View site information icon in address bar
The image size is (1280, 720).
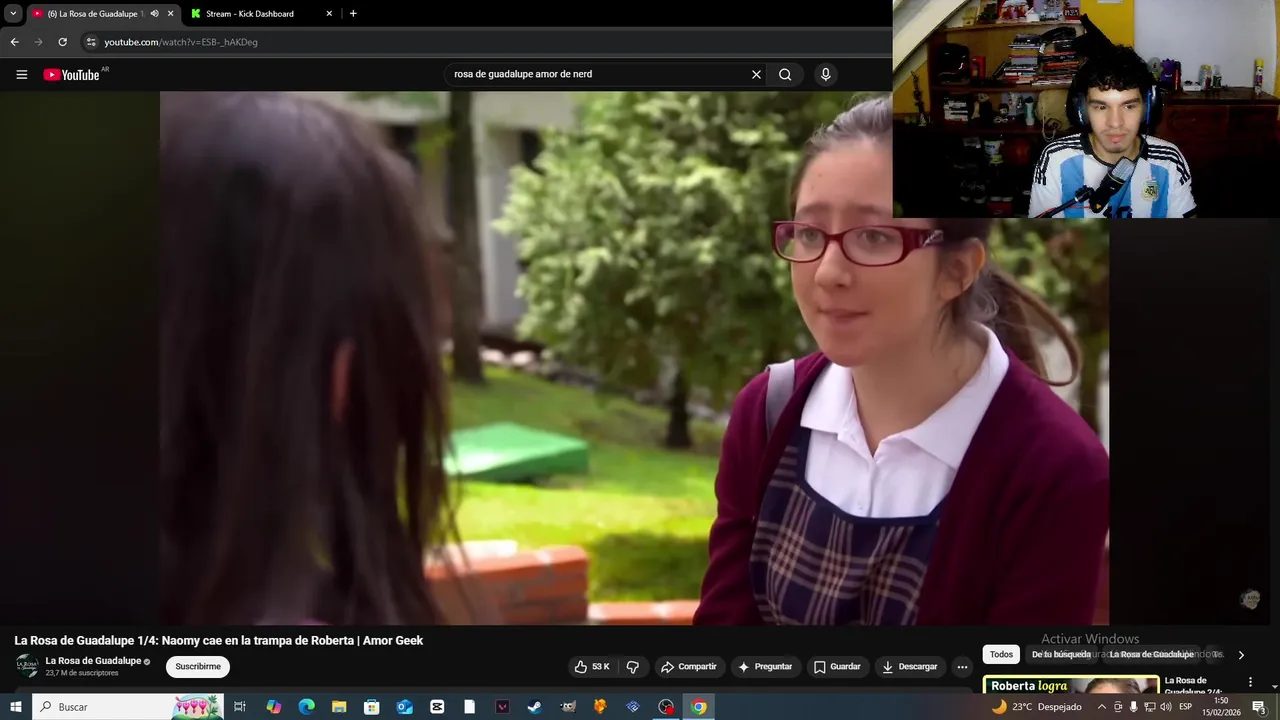point(91,42)
